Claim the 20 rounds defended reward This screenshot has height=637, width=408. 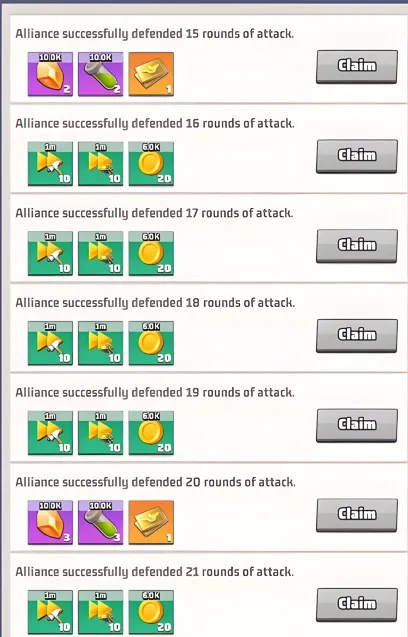356,516
